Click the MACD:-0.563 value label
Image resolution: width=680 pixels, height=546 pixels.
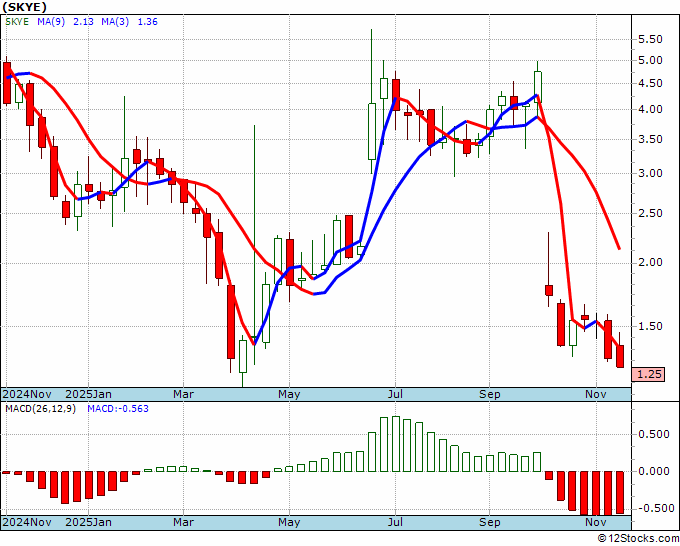(118, 409)
